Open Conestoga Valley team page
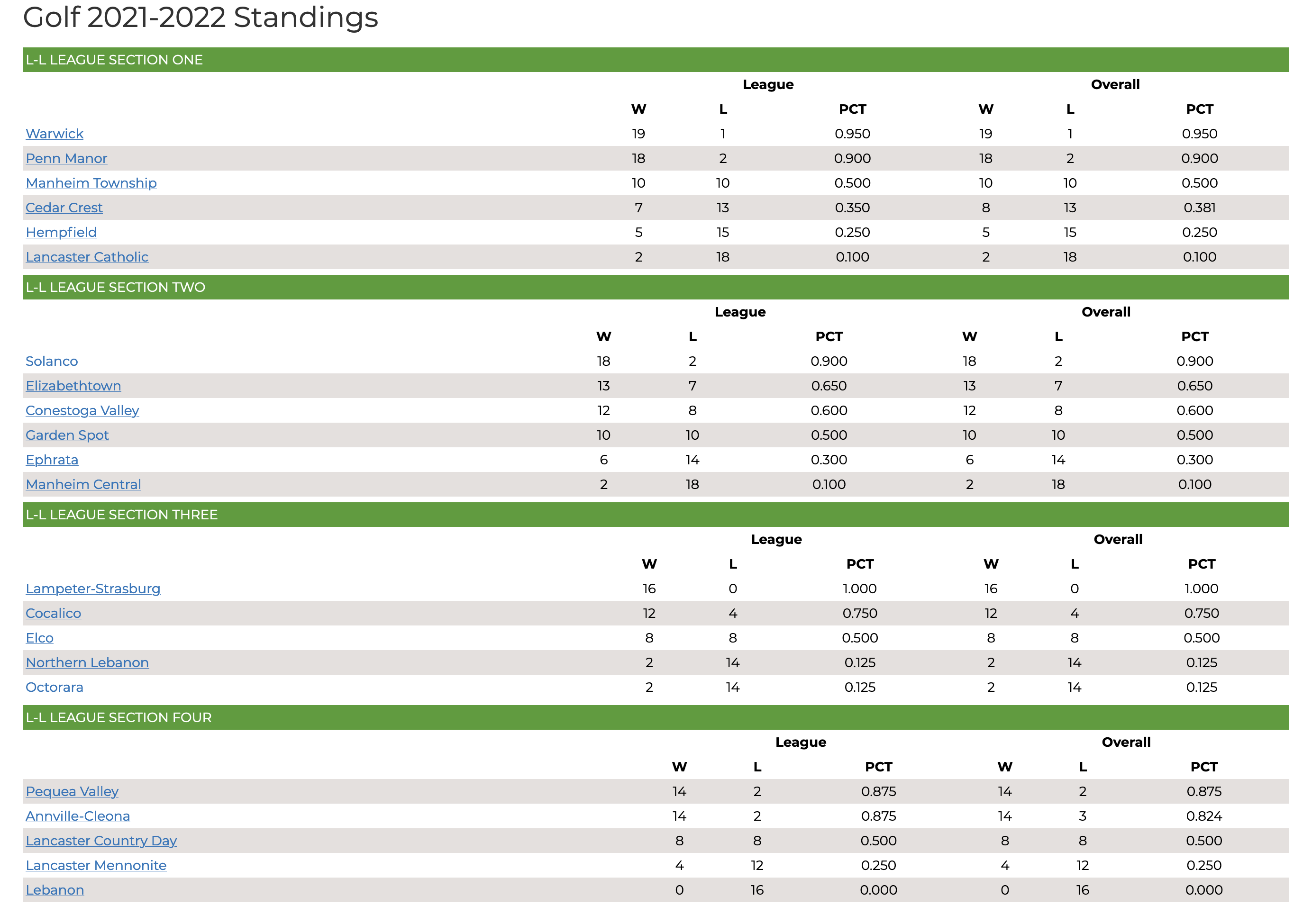This screenshot has height=924, width=1312. pos(82,410)
